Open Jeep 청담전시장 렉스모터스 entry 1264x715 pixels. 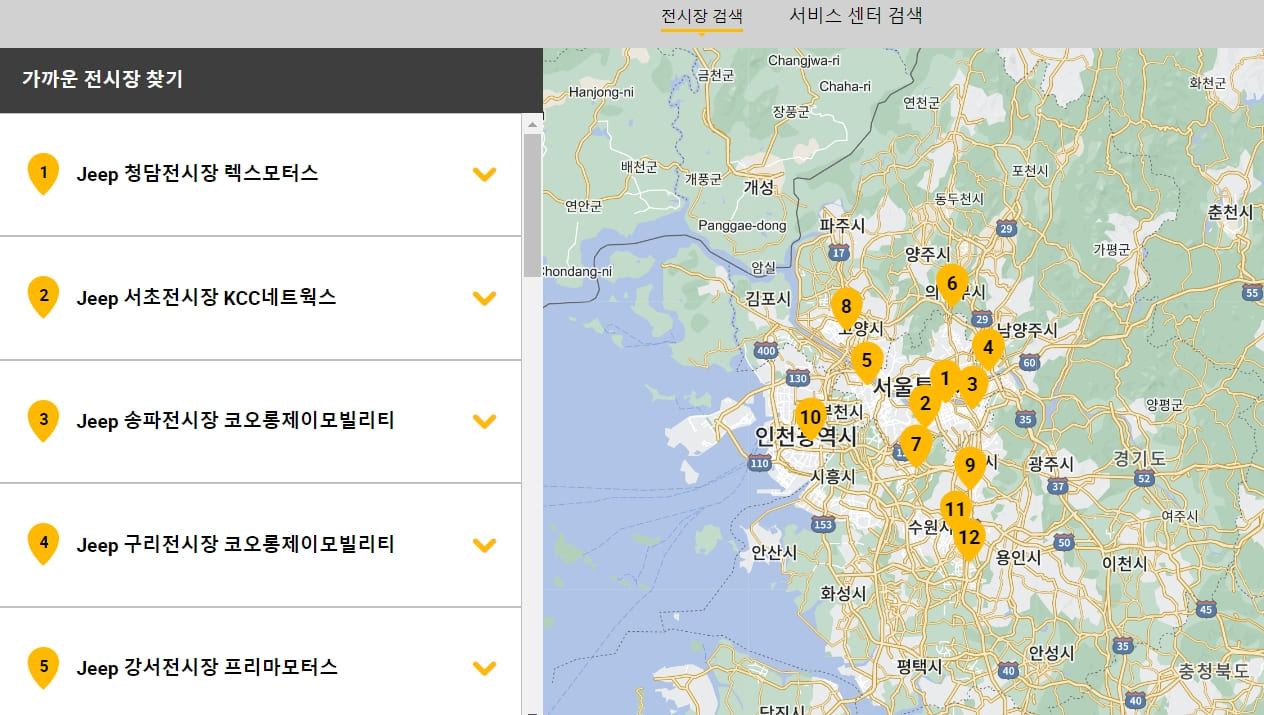(x=260, y=174)
